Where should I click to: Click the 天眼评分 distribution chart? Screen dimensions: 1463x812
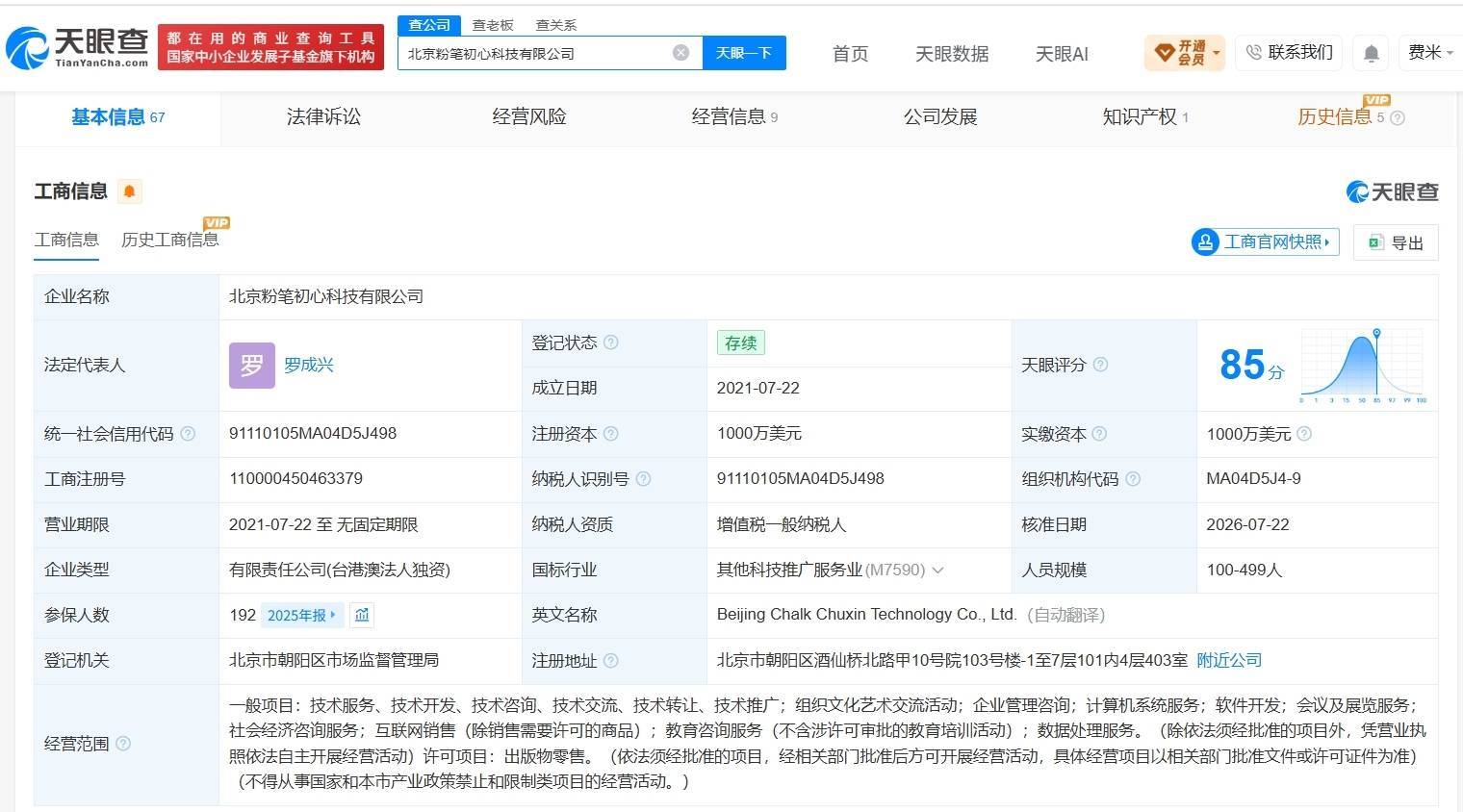(x=1363, y=366)
